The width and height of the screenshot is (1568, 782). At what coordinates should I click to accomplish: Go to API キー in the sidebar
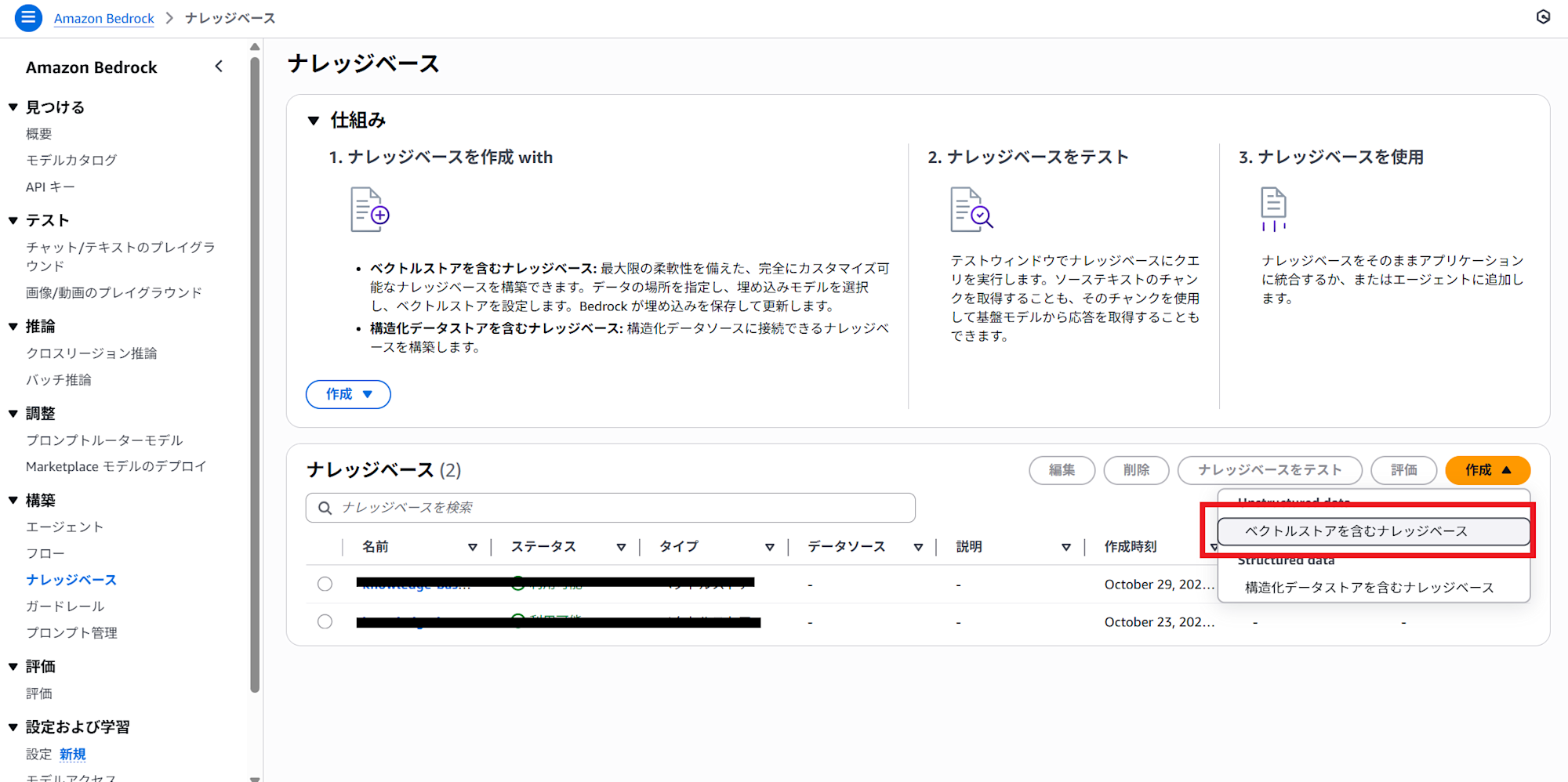tap(50, 187)
